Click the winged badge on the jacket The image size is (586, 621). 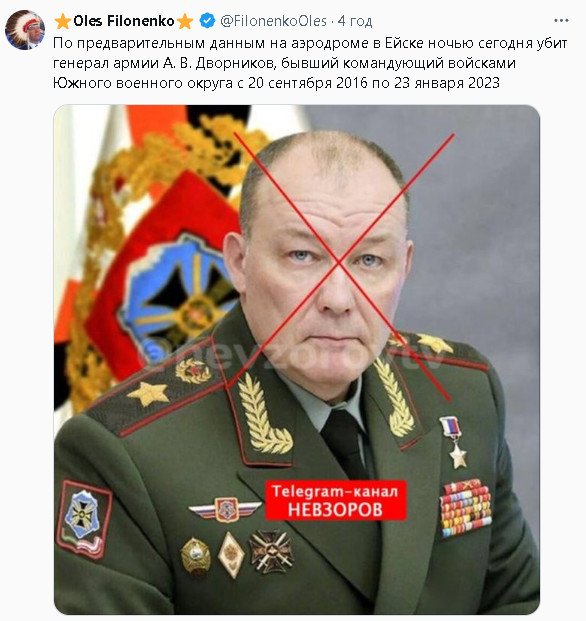(226, 510)
